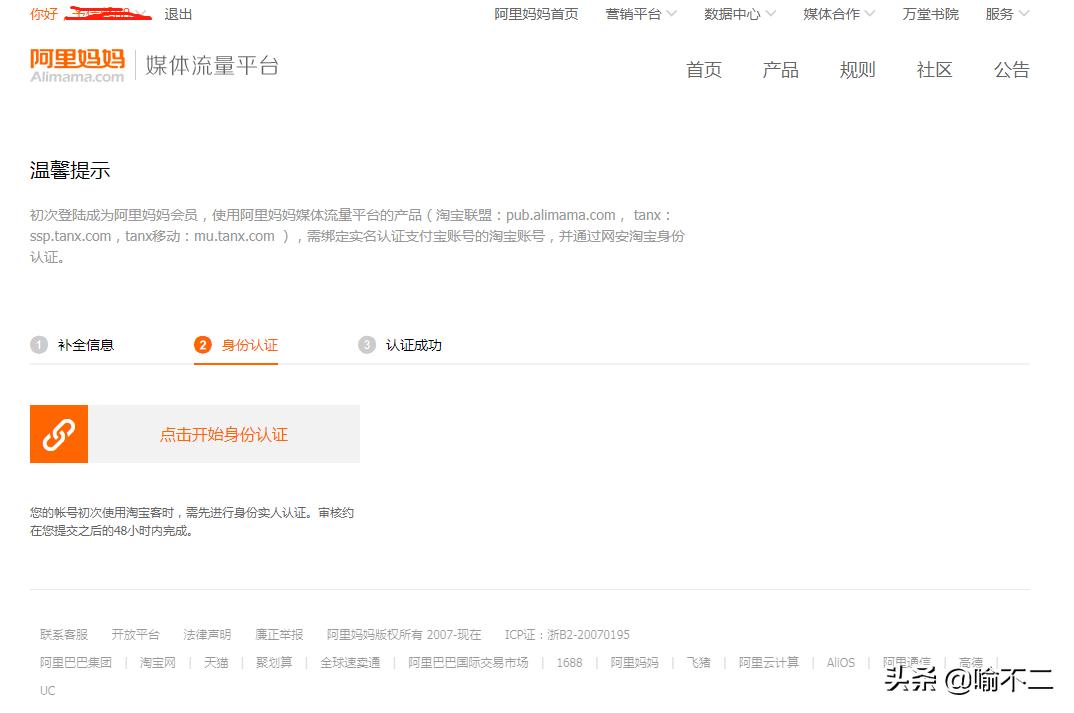
Task: Visit 淘宝网 from the footer
Action: pyautogui.click(x=157, y=662)
